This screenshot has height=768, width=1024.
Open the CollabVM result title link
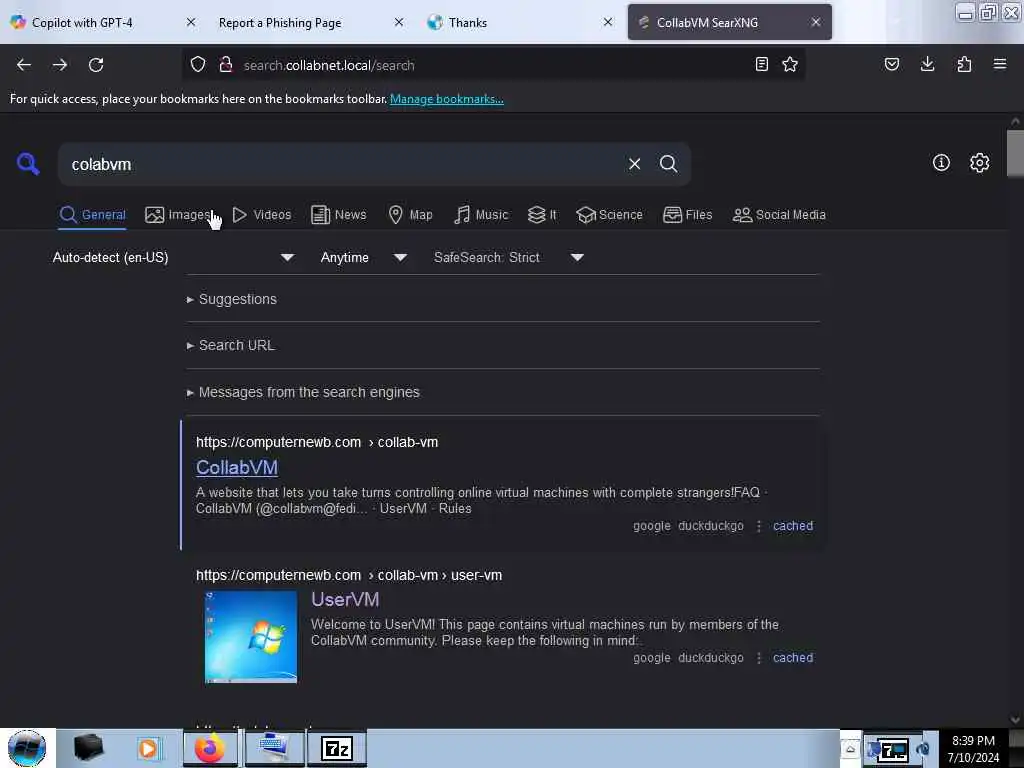(237, 468)
